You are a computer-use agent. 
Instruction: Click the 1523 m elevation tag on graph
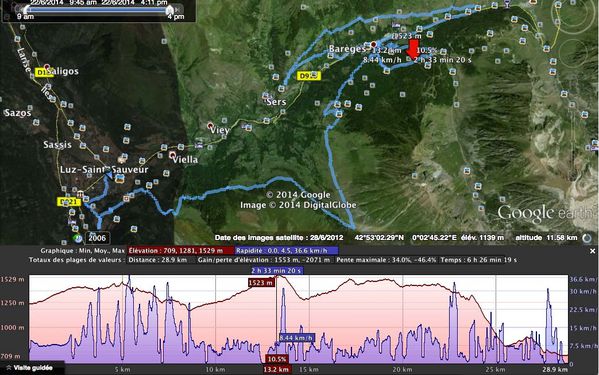[261, 283]
